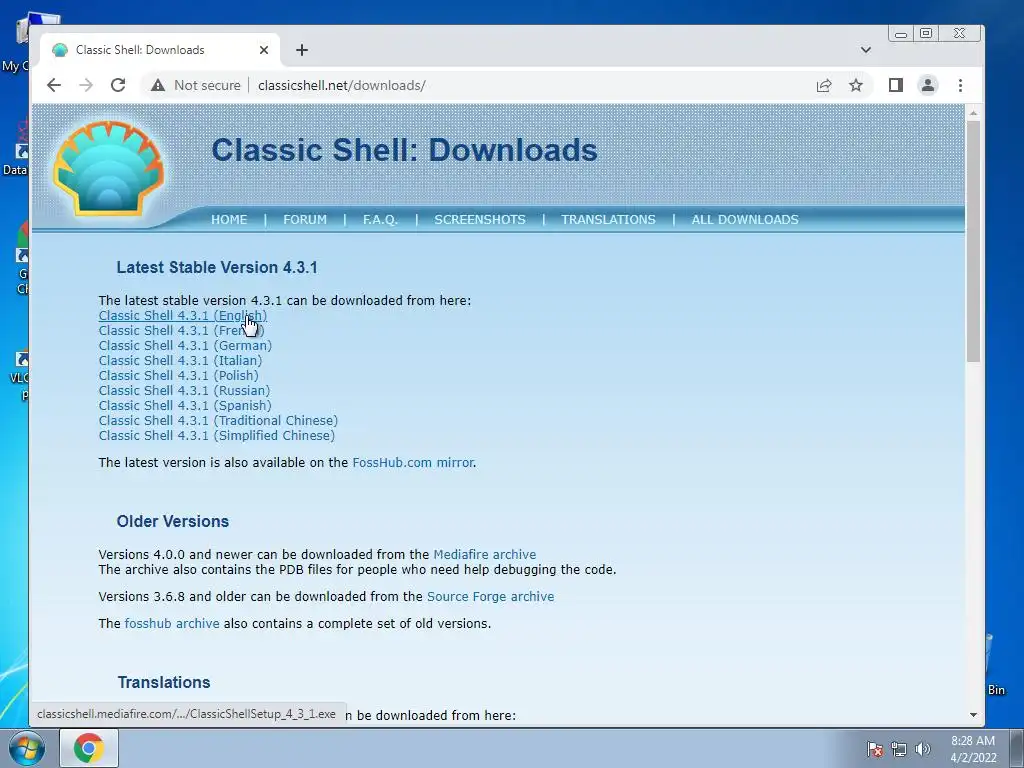Open the FORUM menu item

305,219
